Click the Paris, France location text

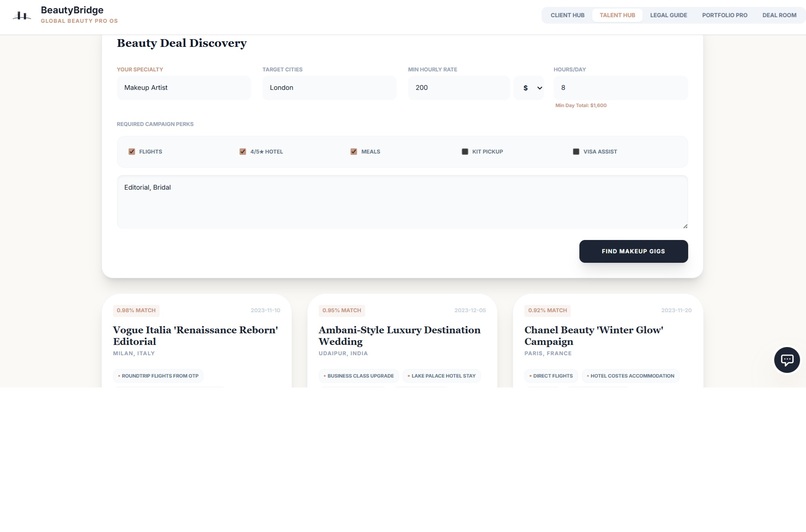[x=548, y=354]
